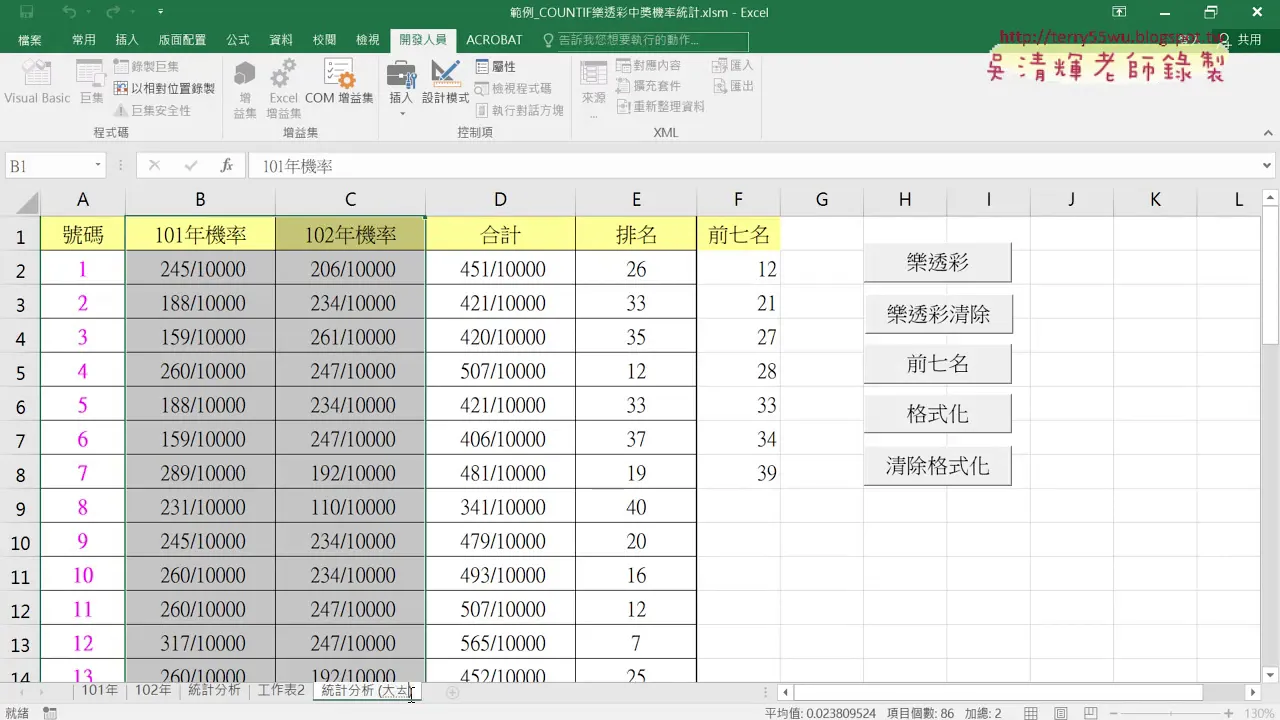Image resolution: width=1280 pixels, height=720 pixels.
Task: Open the Macros (巨集) dialog
Action: 91,82
